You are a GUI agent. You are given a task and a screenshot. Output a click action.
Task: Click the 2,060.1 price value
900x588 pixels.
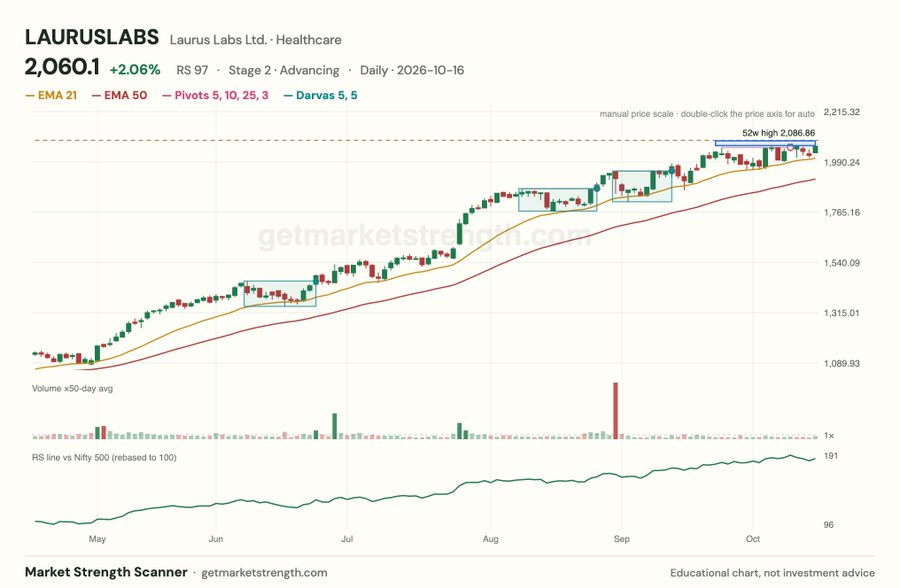[x=62, y=67]
